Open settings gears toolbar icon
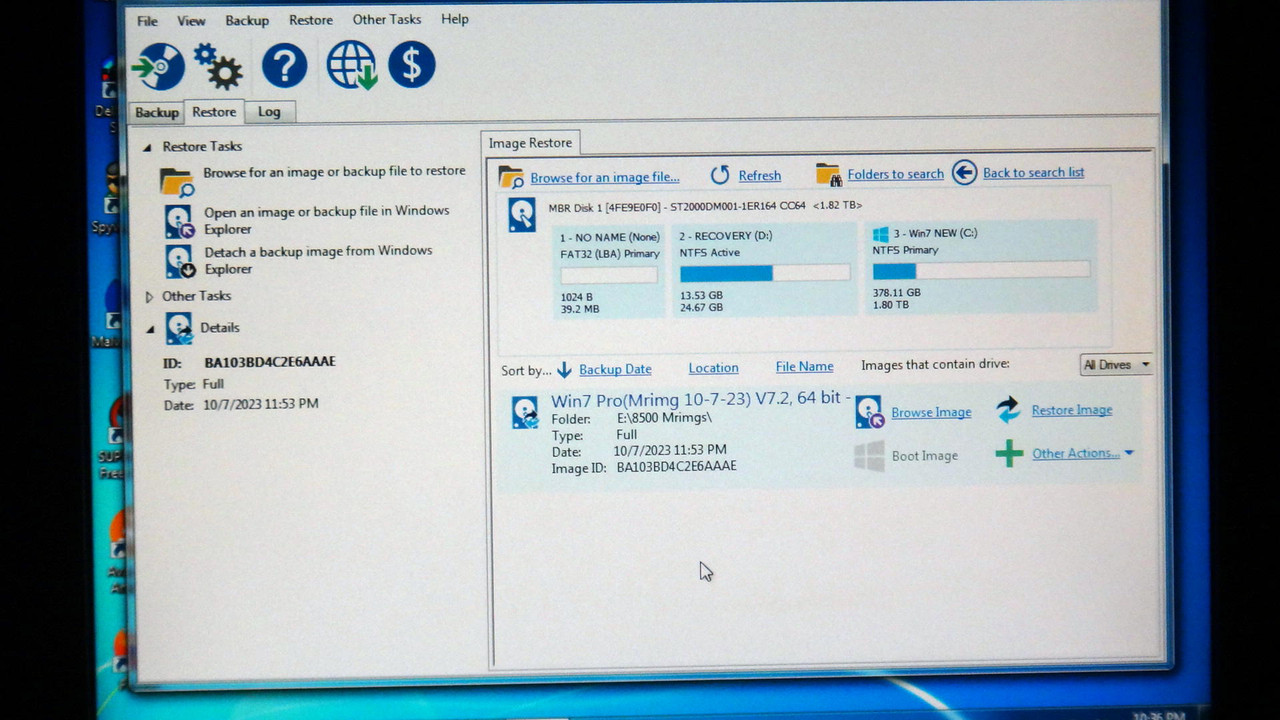Viewport: 1280px width, 720px height. point(219,67)
